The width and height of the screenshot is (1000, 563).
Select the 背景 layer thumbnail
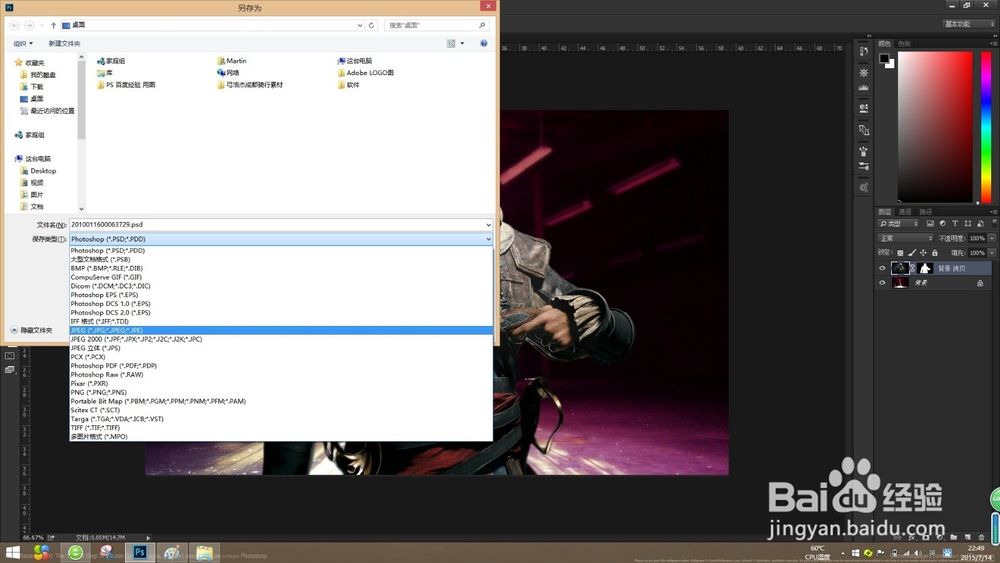tap(900, 283)
